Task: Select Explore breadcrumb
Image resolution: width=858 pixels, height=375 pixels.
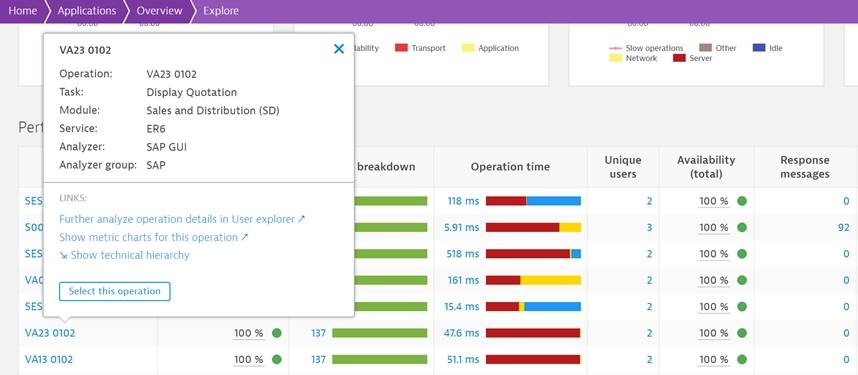Action: pos(221,10)
